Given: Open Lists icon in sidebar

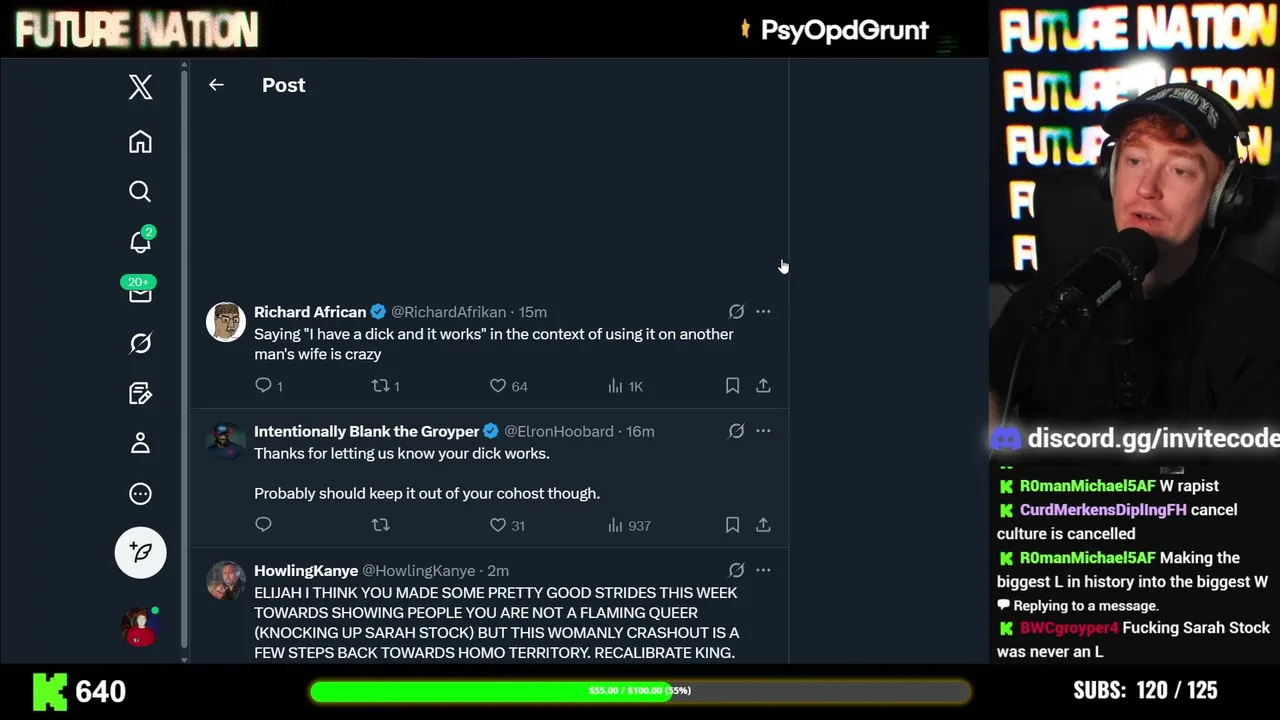Looking at the screenshot, I should 140,393.
